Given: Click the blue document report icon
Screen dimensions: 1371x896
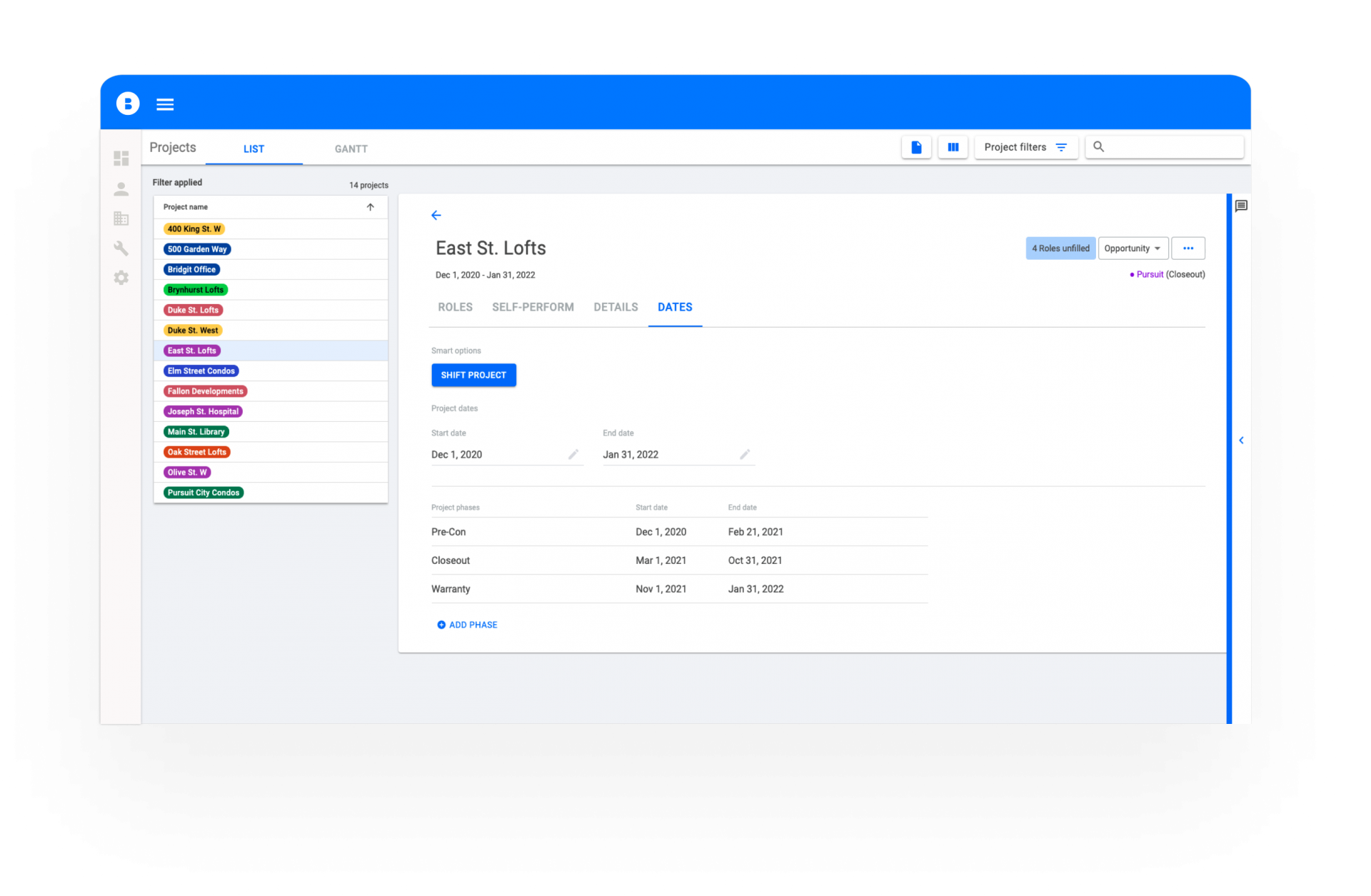Looking at the screenshot, I should 916,147.
